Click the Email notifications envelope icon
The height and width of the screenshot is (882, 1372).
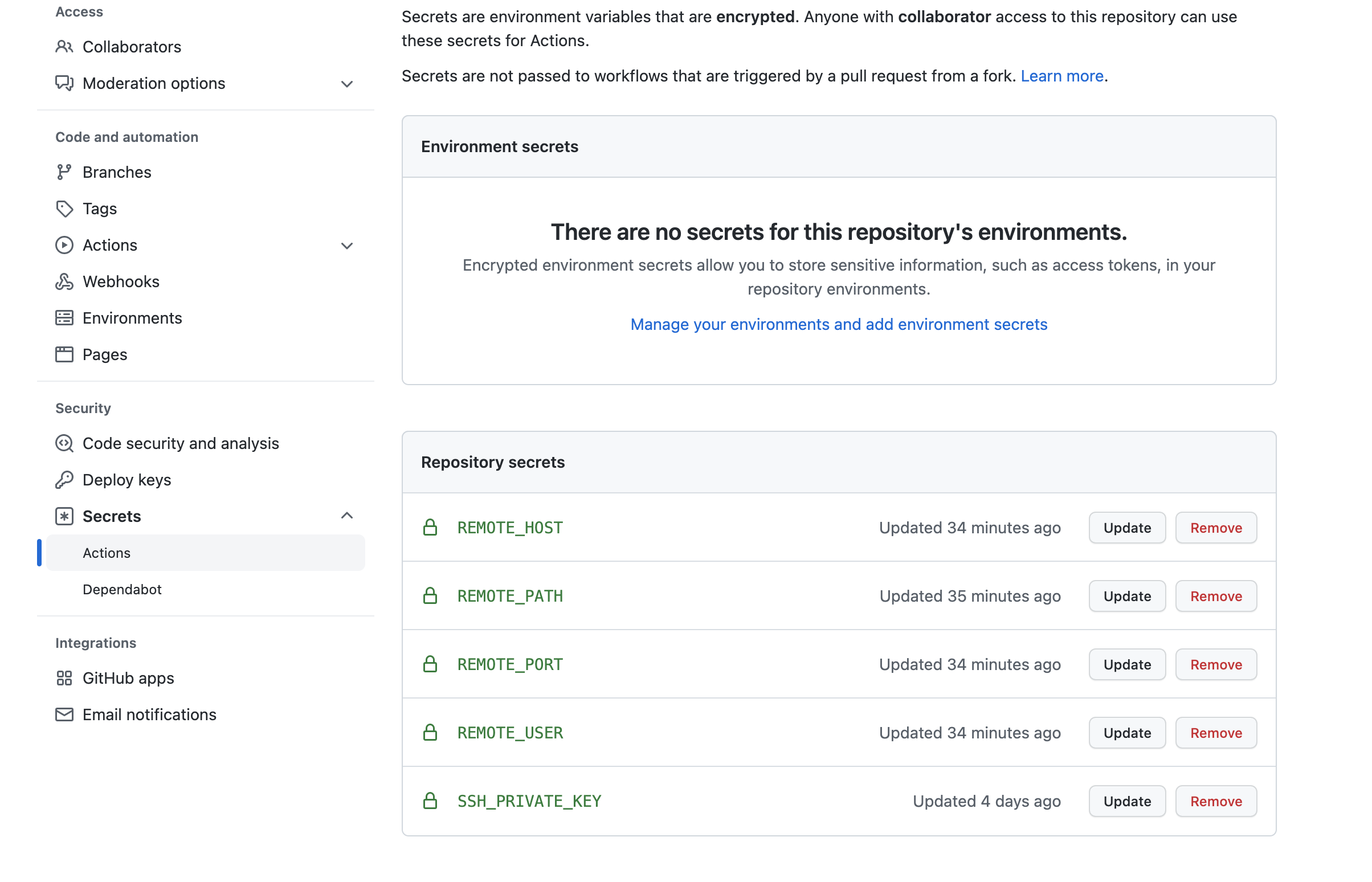pos(64,714)
